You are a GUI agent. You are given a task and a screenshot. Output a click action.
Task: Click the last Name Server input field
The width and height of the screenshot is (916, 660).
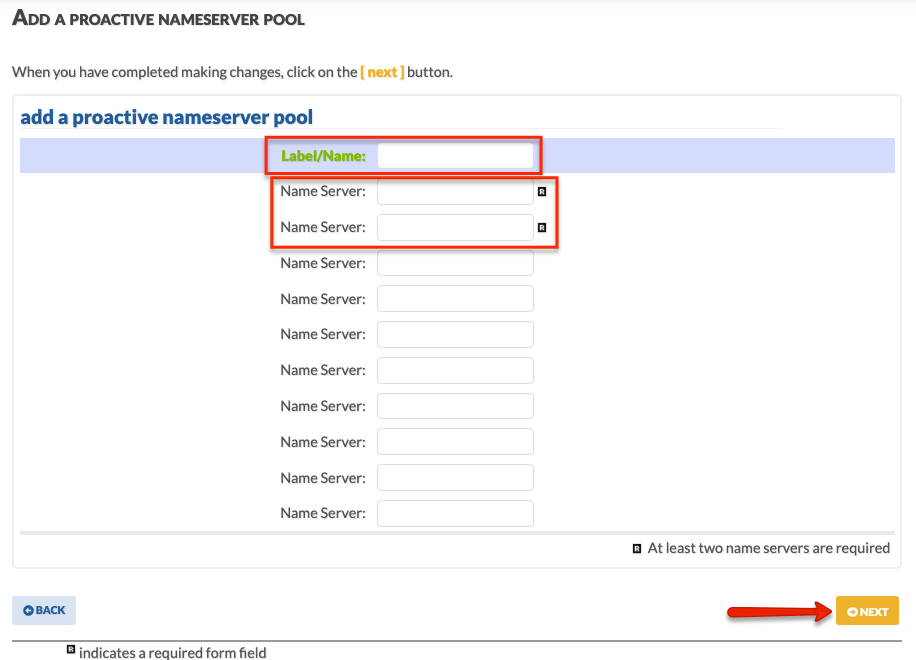[455, 513]
